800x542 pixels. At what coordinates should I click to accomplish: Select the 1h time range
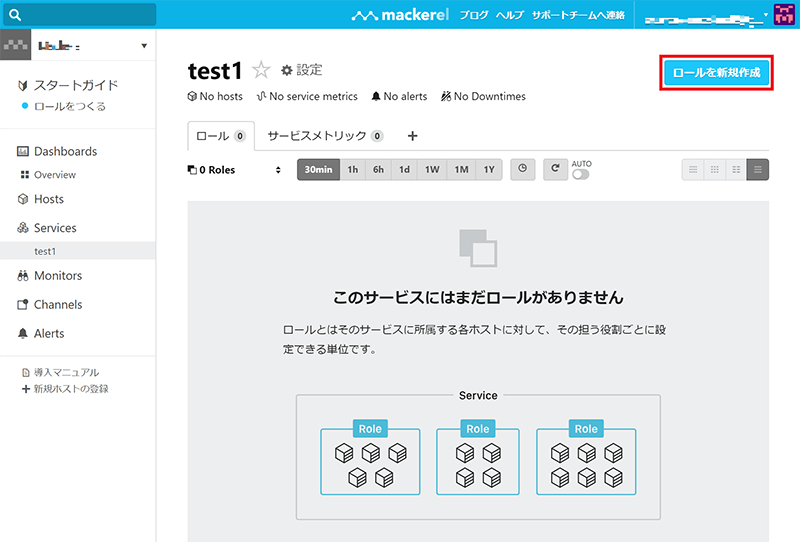352,169
